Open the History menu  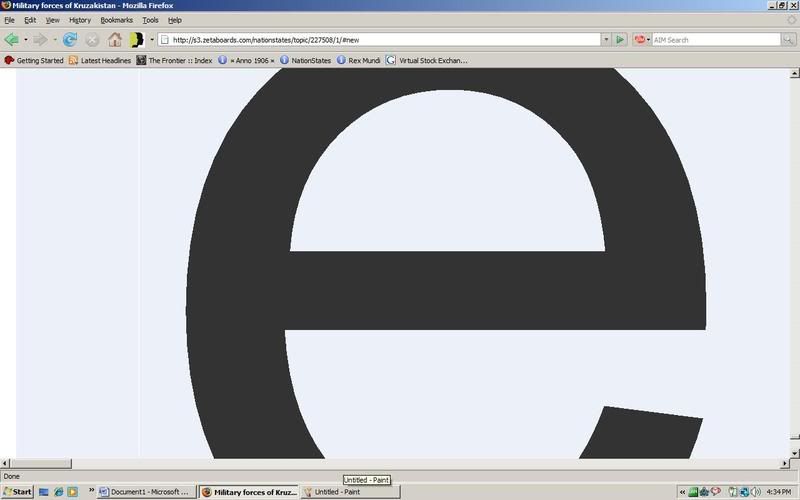(x=80, y=20)
